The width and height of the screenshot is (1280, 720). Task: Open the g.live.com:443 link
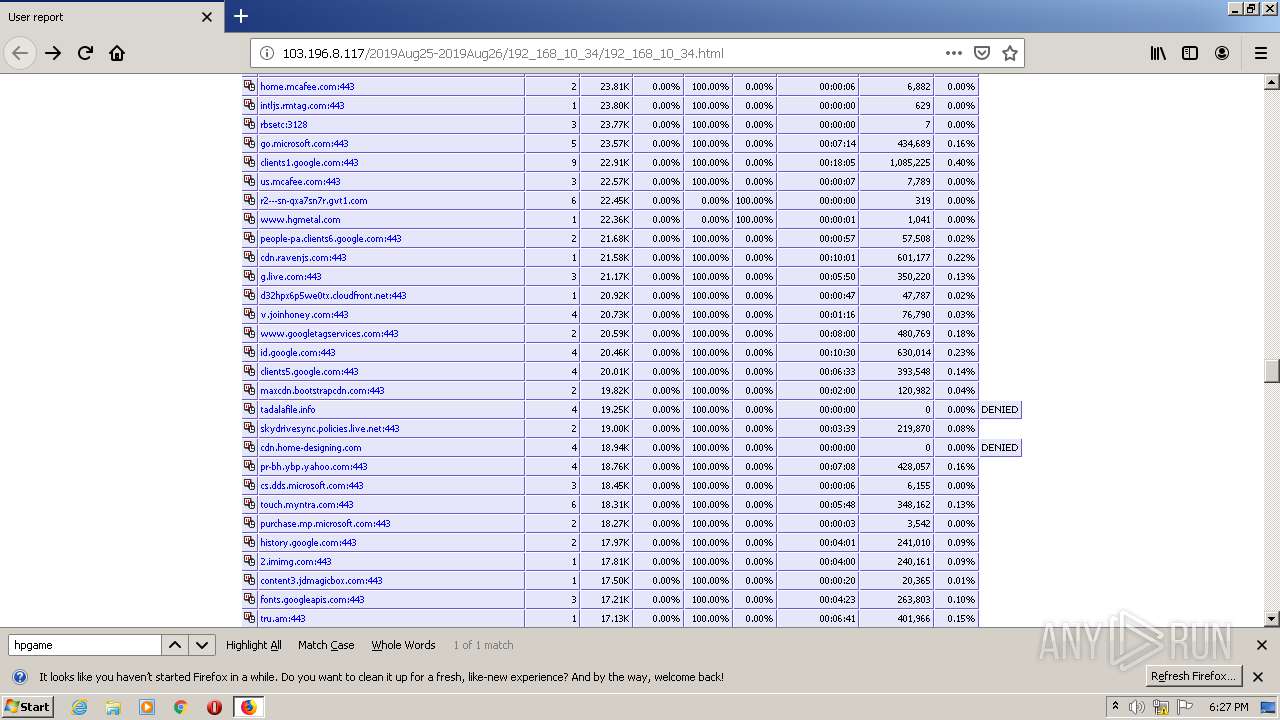[291, 277]
